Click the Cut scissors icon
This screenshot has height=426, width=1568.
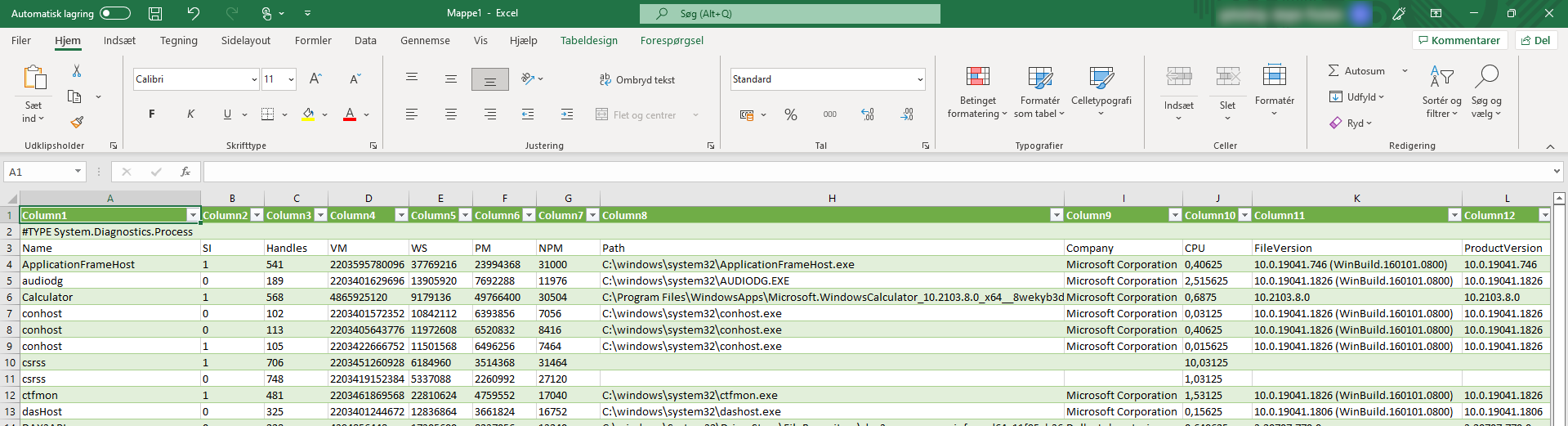[77, 71]
